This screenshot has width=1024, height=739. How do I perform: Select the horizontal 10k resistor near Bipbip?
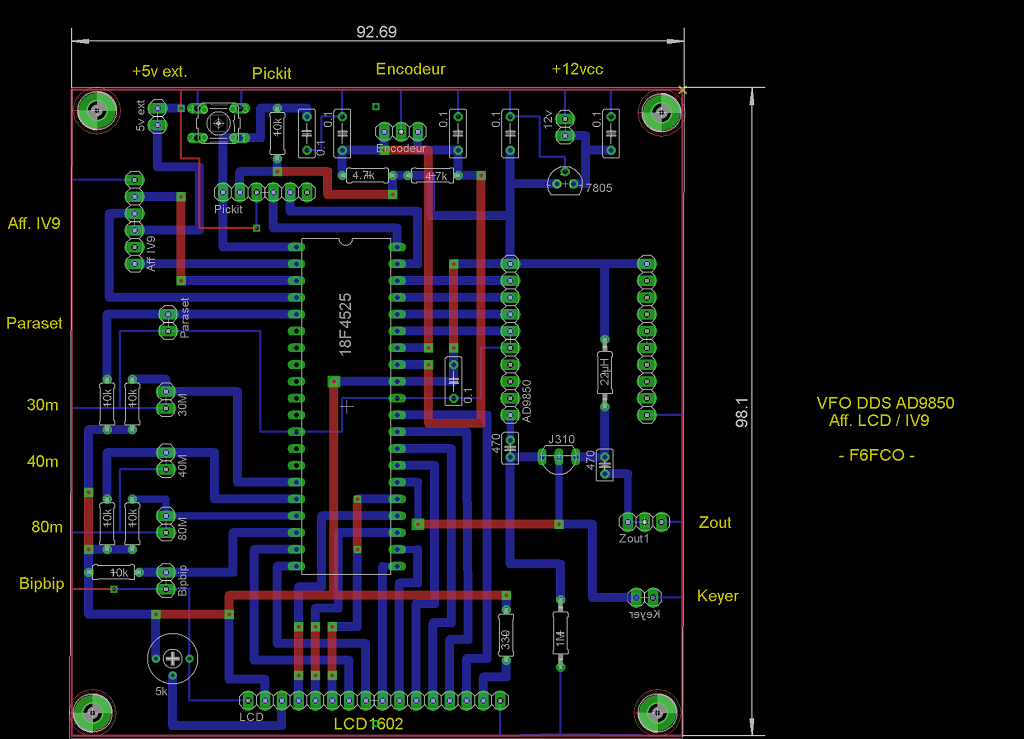pyautogui.click(x=114, y=573)
